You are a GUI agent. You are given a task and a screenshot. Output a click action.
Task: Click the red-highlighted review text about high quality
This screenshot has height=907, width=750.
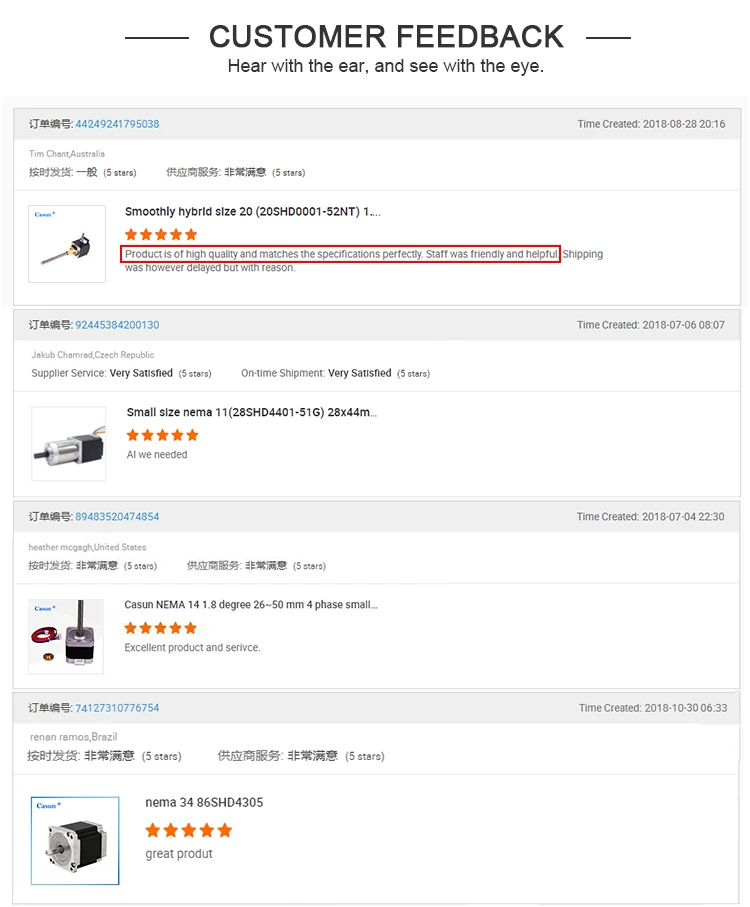coord(341,254)
